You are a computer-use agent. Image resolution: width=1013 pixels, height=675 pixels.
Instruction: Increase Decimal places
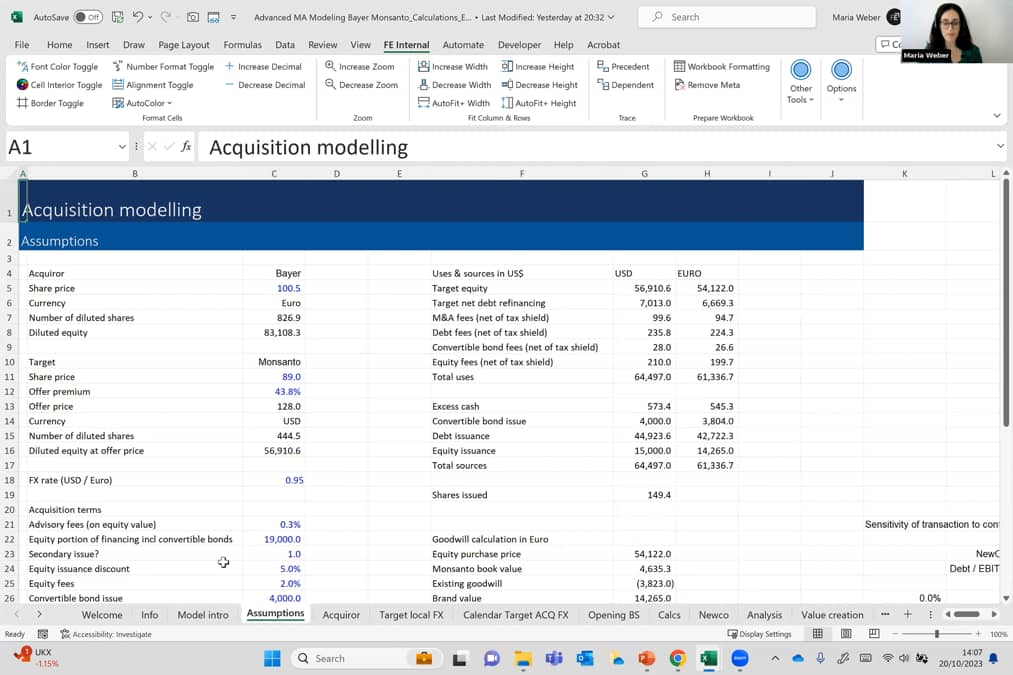click(x=263, y=67)
